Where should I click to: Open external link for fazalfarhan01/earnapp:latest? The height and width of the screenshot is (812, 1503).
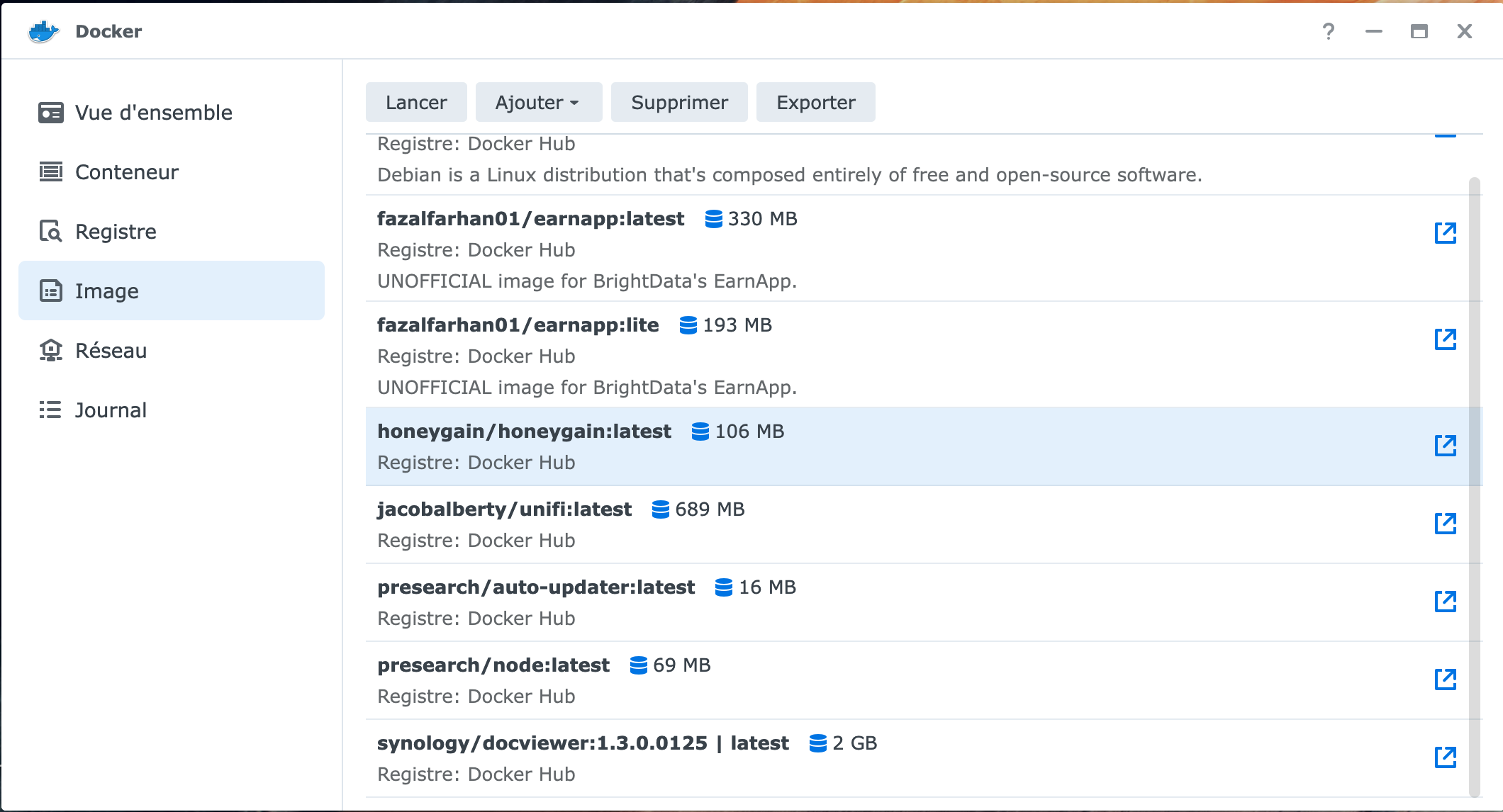1445,233
